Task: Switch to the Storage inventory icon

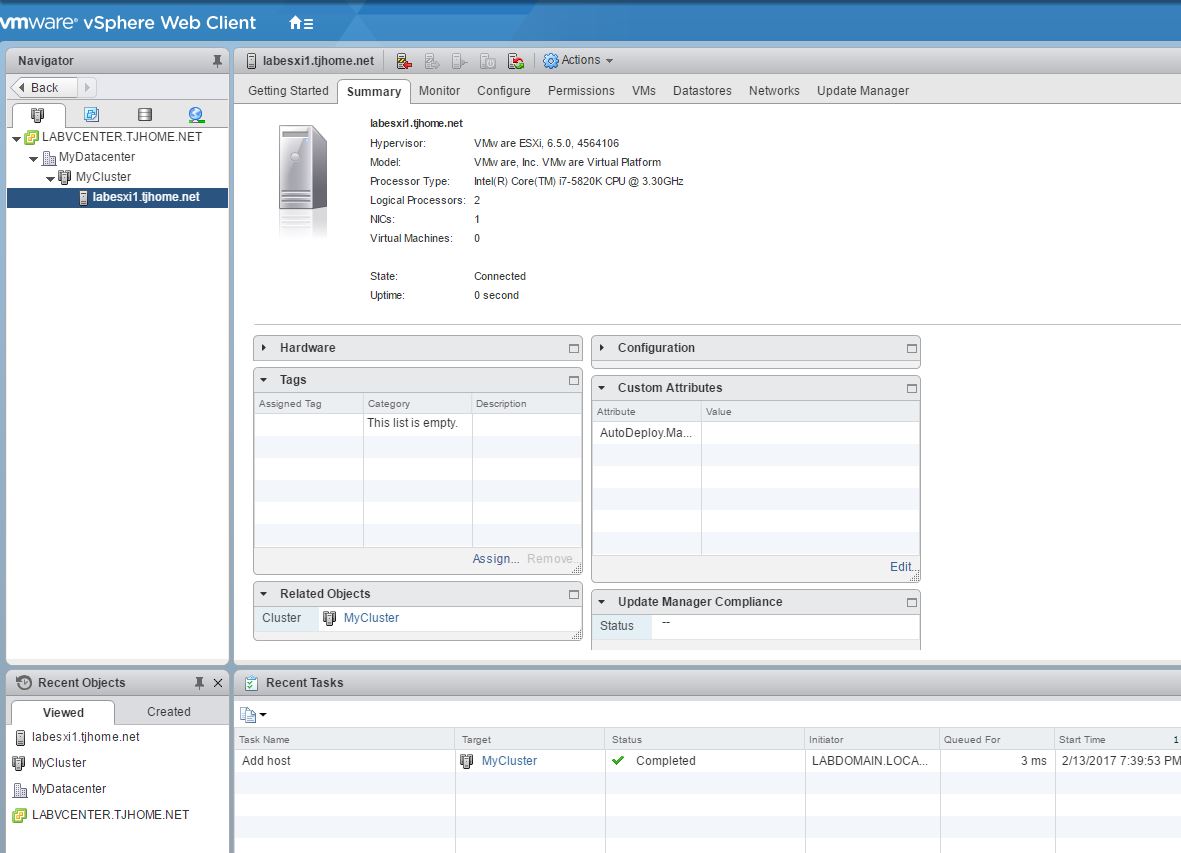Action: [x=145, y=114]
